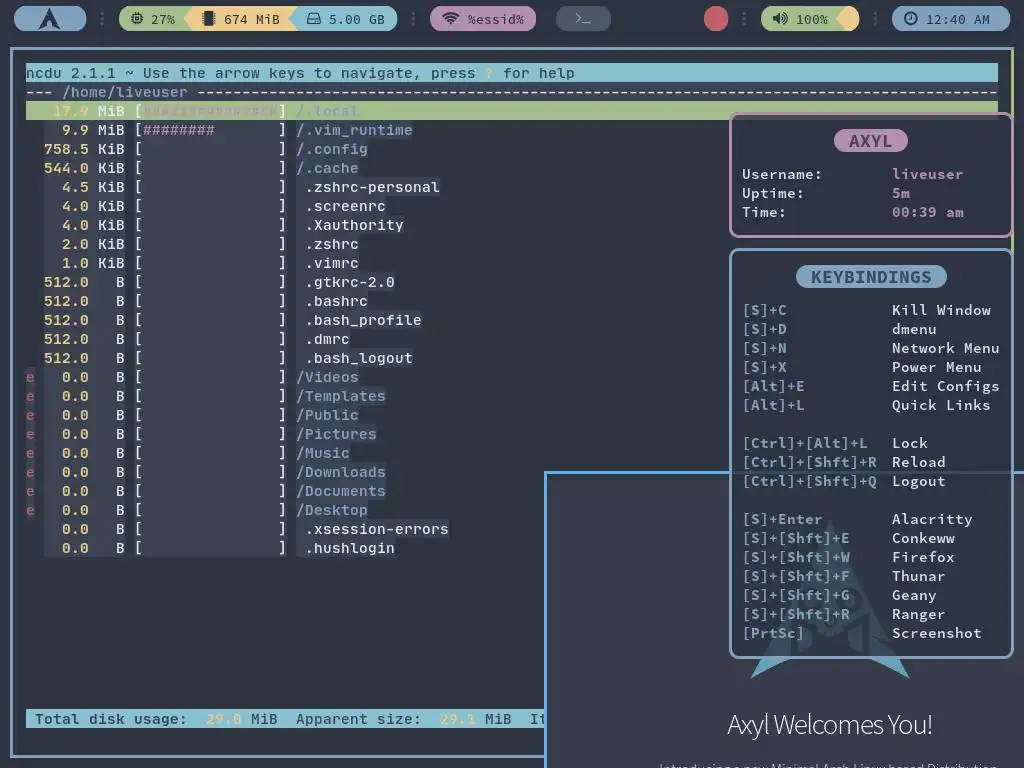Click the Axyl Welcomes You! heading

tap(829, 725)
